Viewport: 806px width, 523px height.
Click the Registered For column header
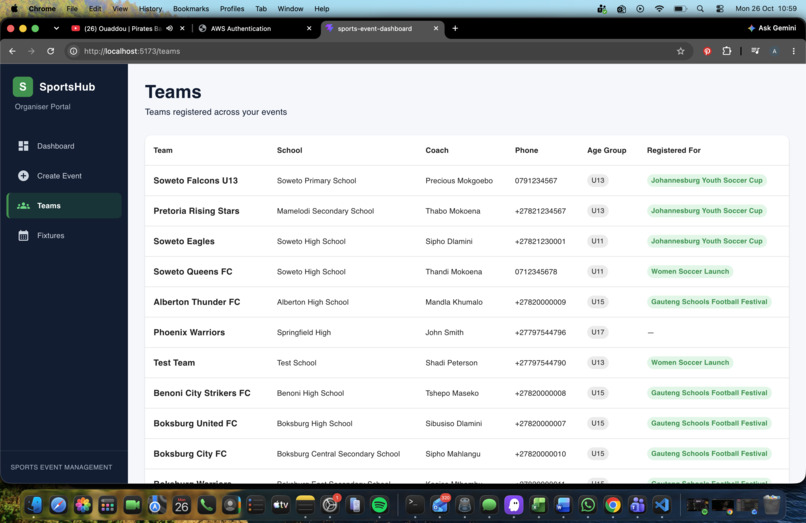(x=673, y=150)
